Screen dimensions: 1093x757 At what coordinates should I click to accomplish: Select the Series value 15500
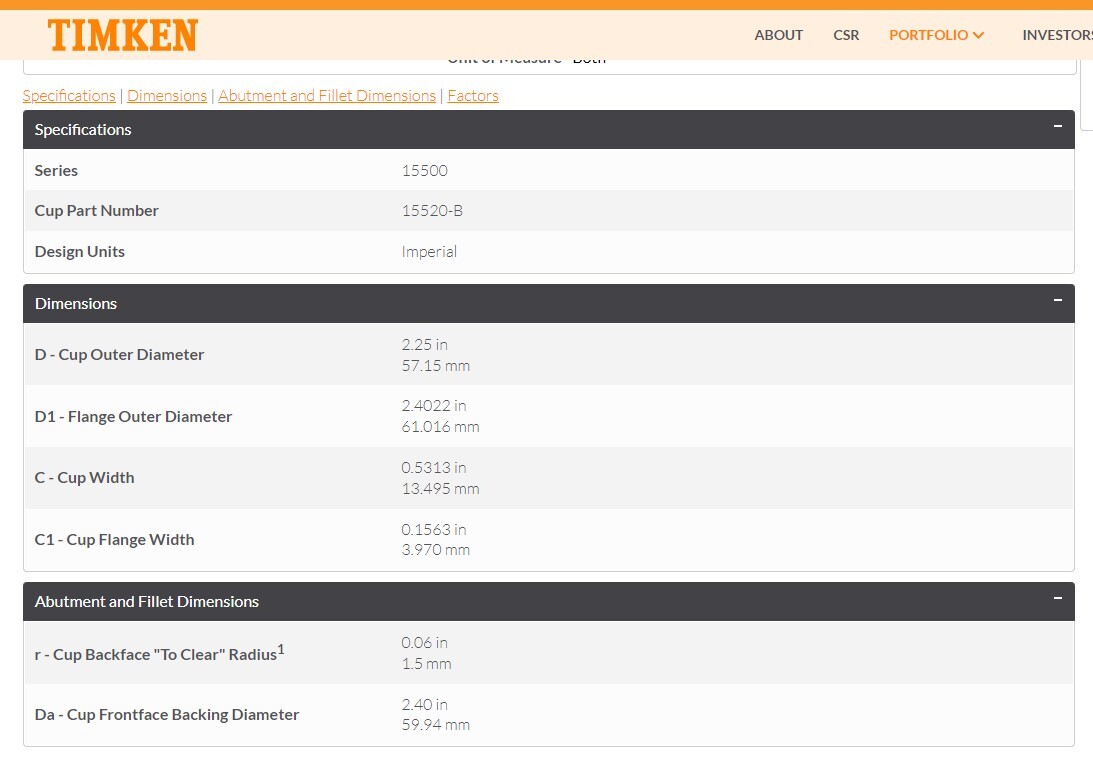click(425, 171)
